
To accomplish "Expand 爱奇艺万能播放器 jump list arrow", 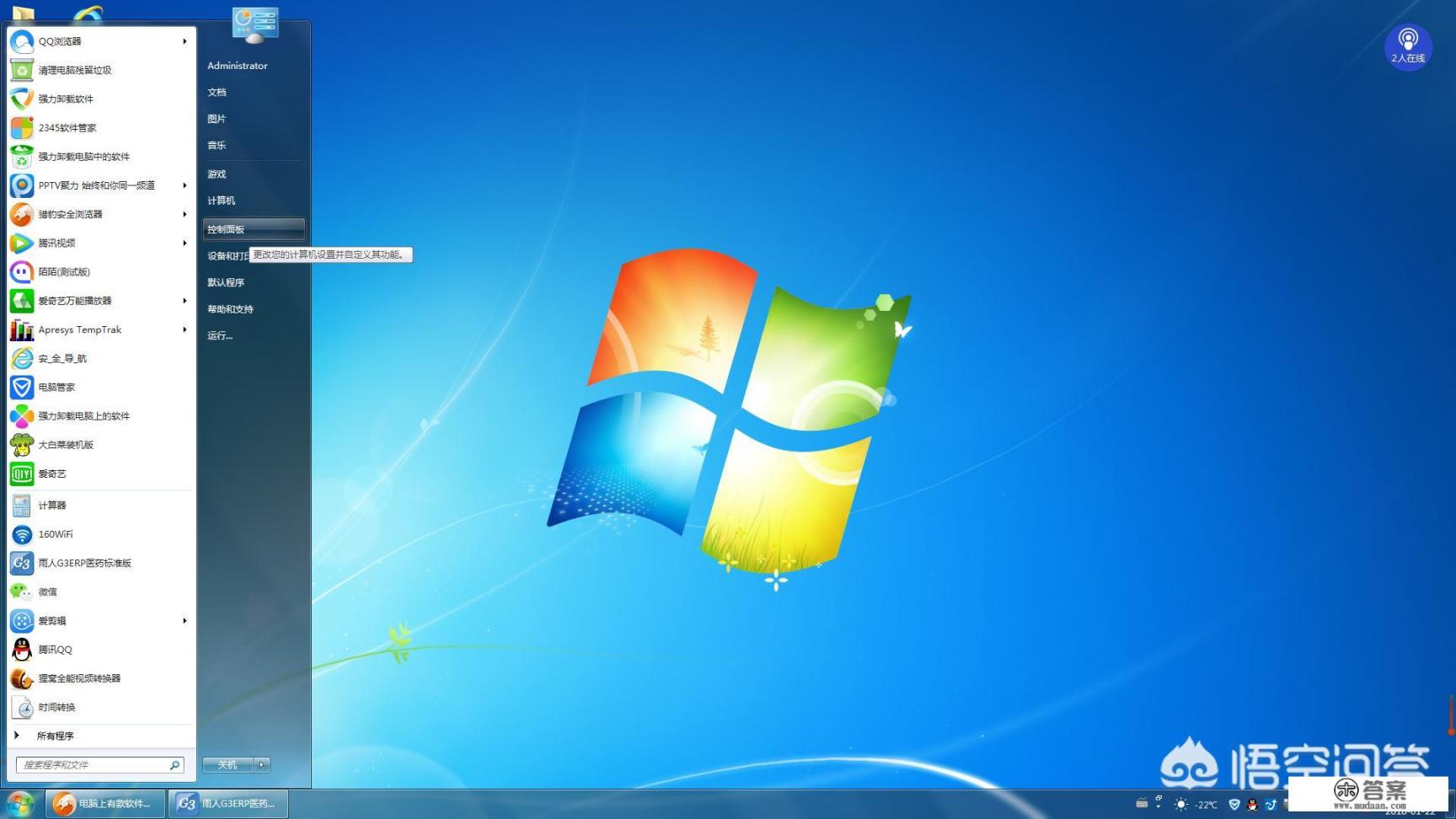I will click(x=185, y=300).
